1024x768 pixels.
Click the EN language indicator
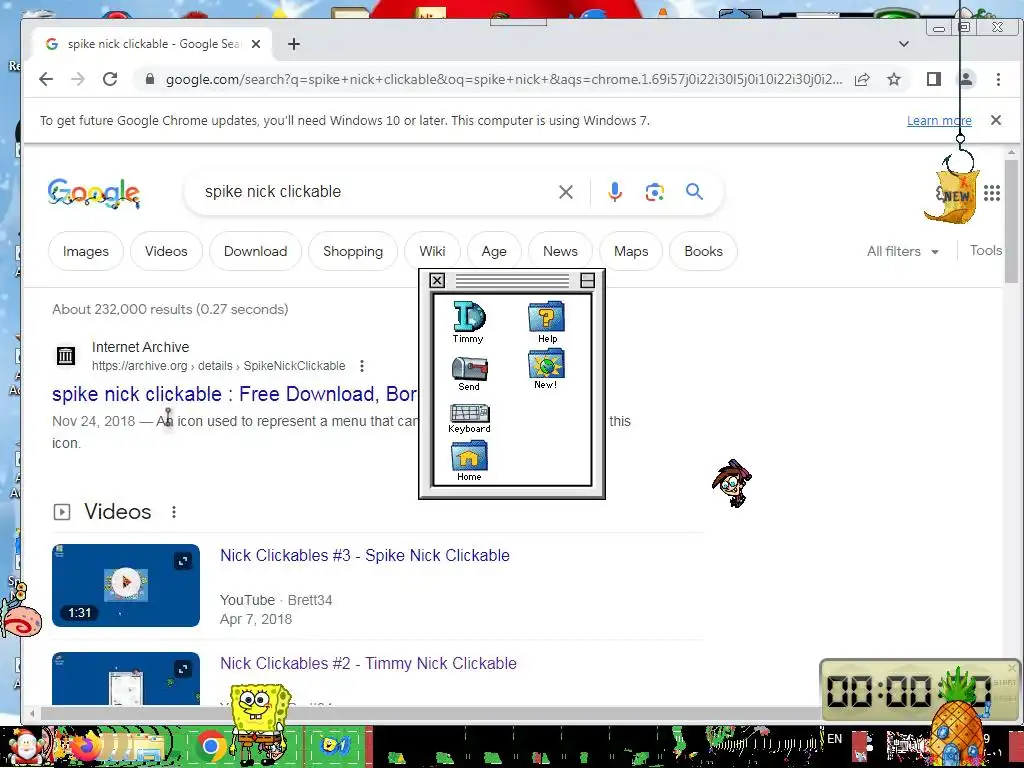[834, 739]
